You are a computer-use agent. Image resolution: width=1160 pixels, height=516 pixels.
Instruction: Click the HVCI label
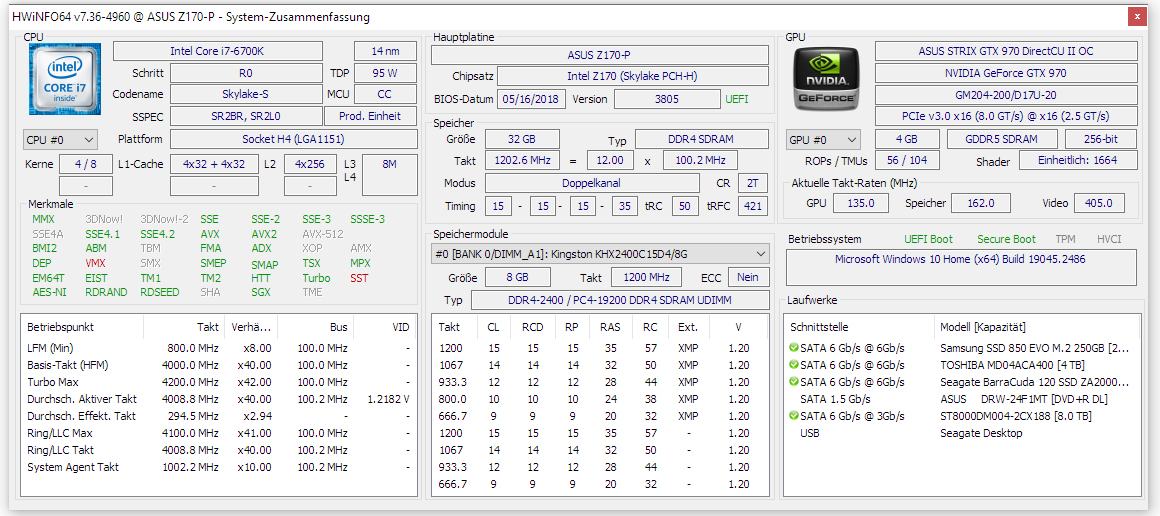(1109, 239)
